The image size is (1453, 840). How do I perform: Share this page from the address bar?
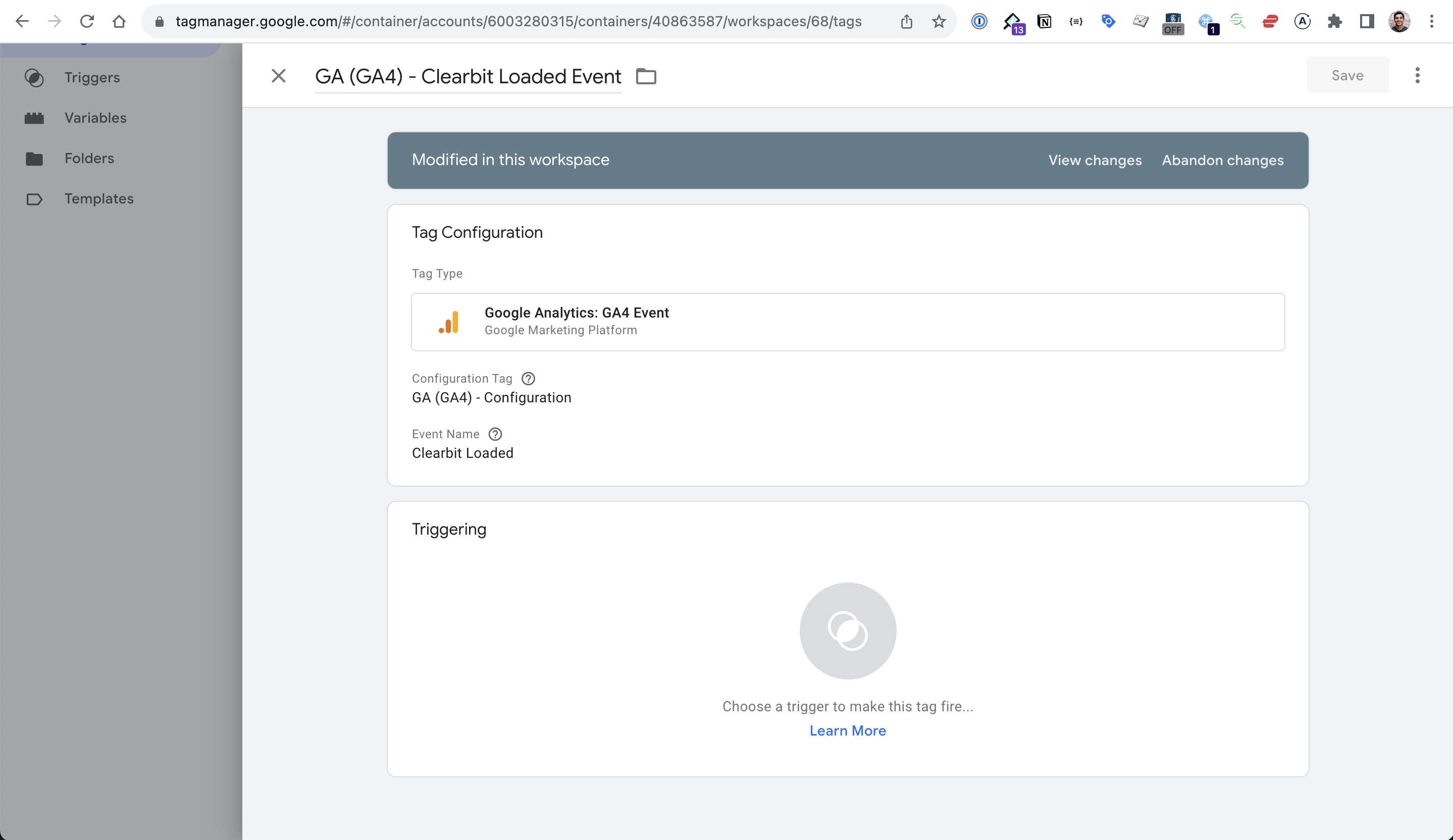pos(906,21)
